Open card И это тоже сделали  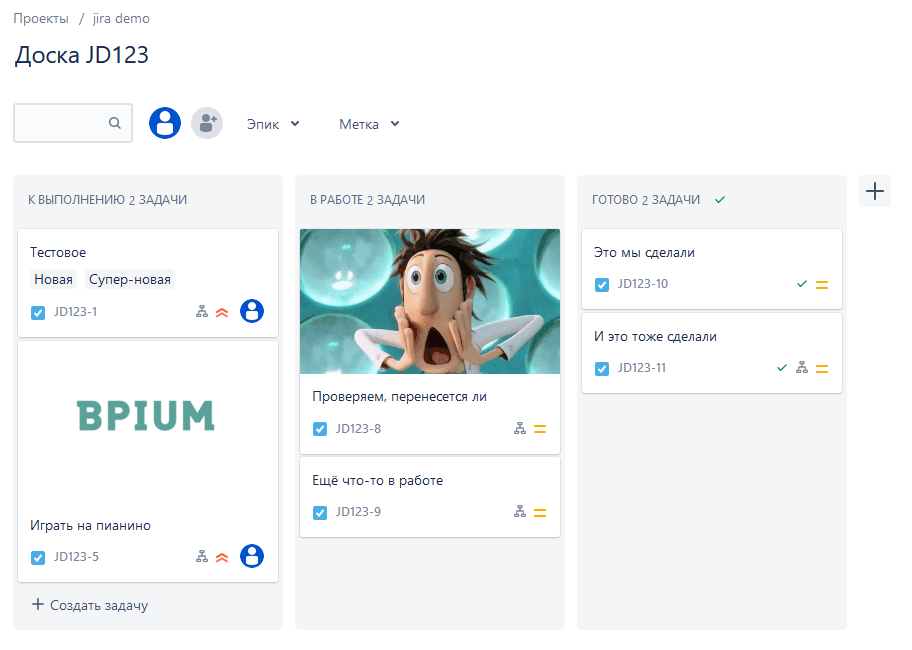(x=656, y=336)
